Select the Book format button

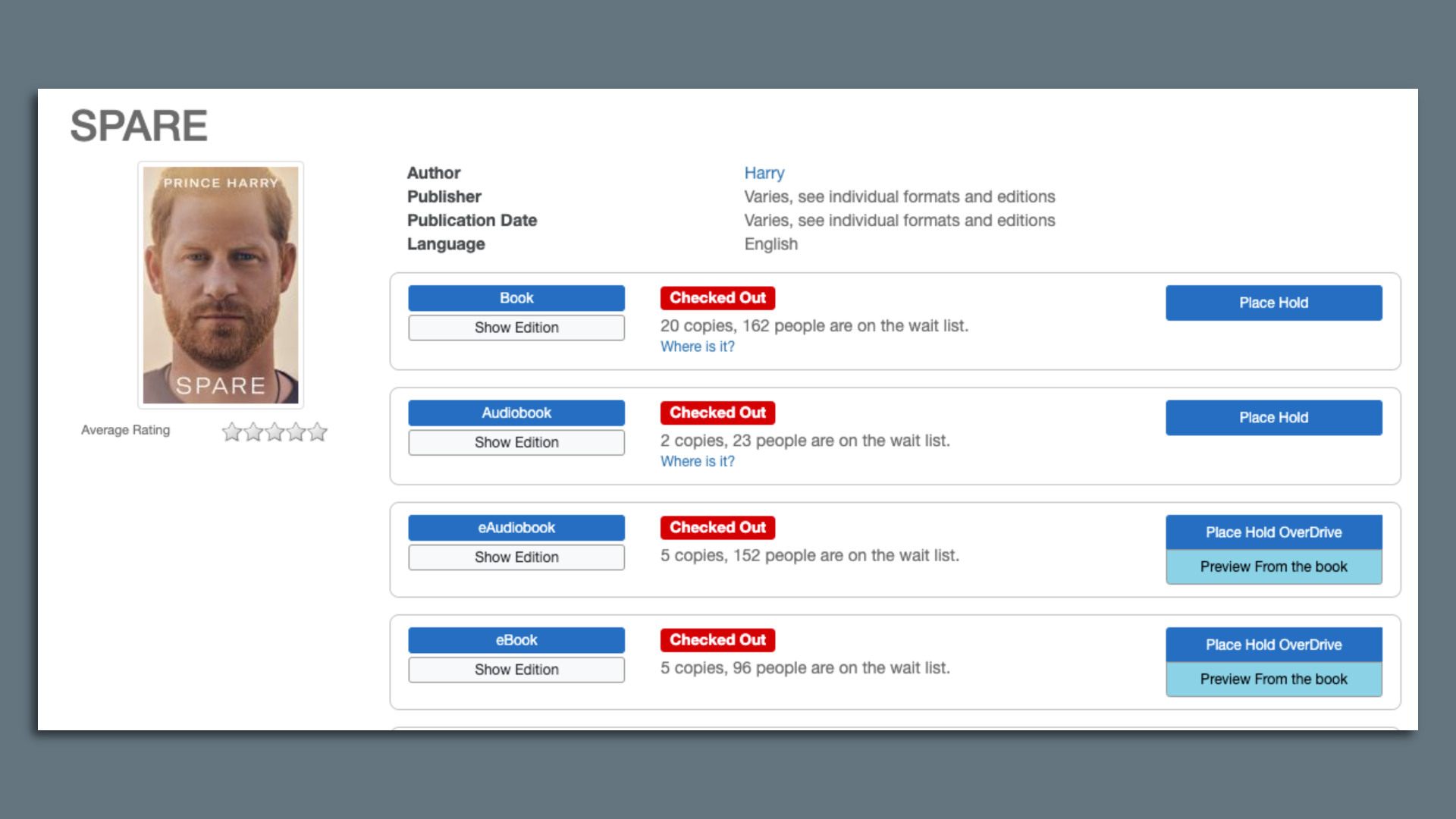tap(516, 298)
